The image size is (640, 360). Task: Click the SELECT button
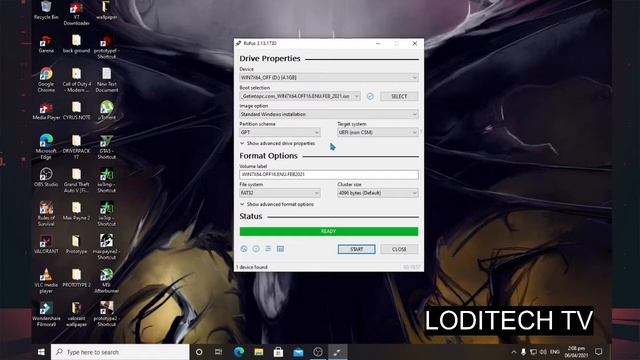pyautogui.click(x=399, y=96)
